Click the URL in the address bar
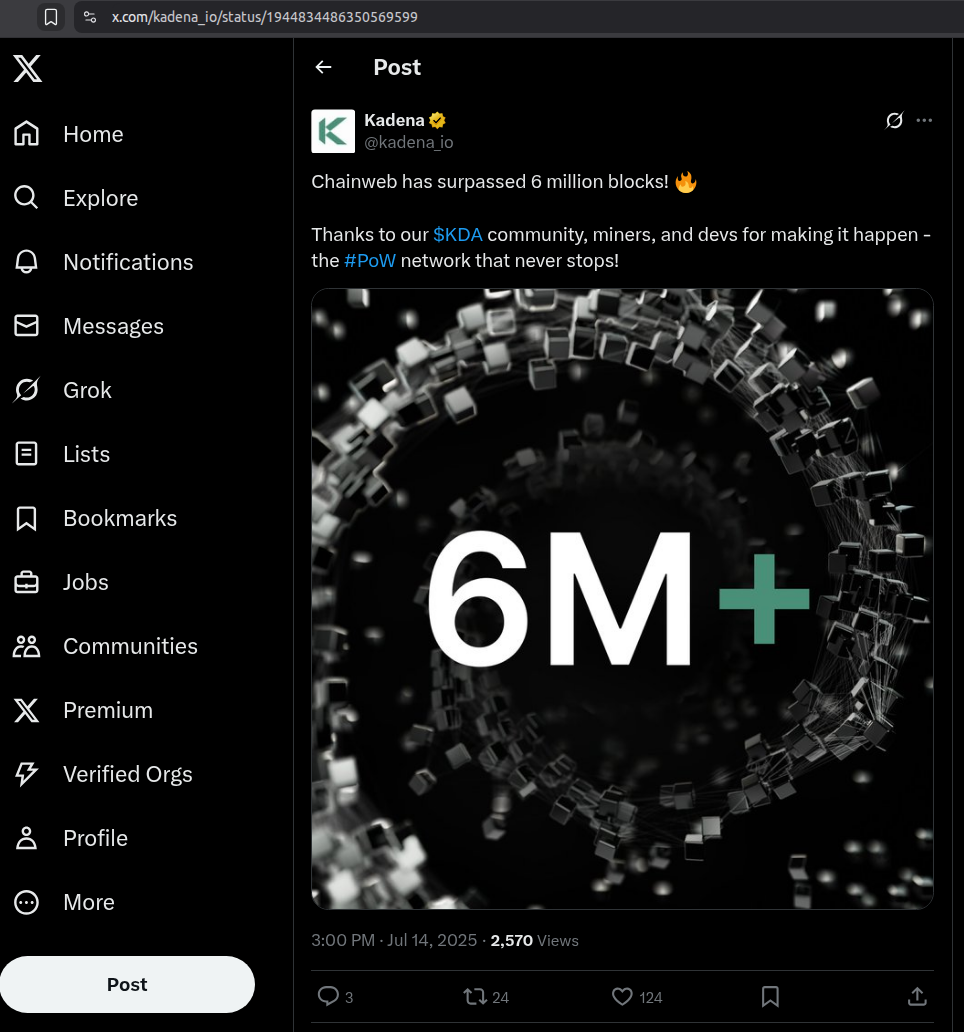Image resolution: width=964 pixels, height=1032 pixels. click(265, 16)
